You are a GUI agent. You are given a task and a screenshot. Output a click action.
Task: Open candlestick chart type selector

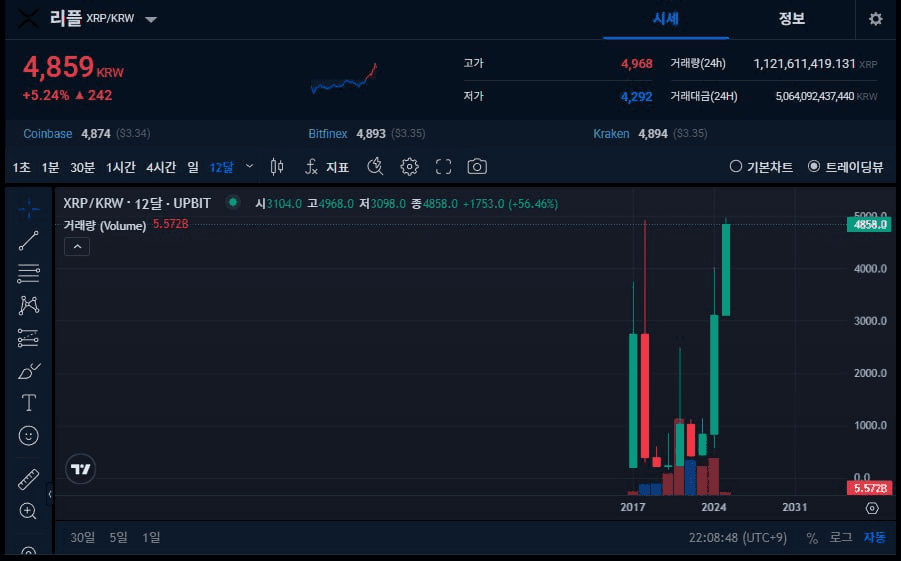(277, 167)
